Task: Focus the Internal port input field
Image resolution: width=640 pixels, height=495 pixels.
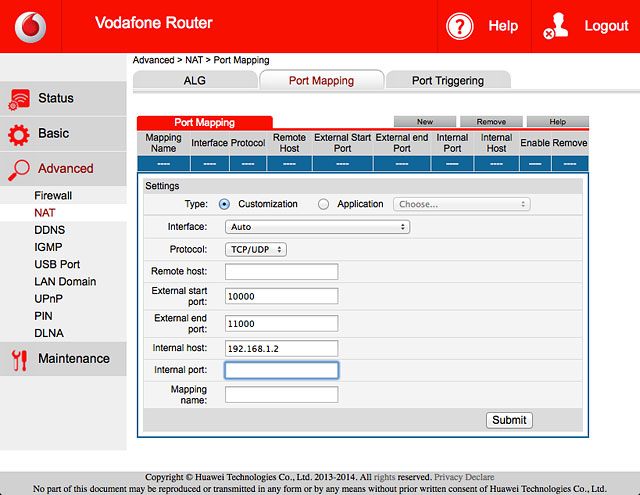Action: pos(281,370)
